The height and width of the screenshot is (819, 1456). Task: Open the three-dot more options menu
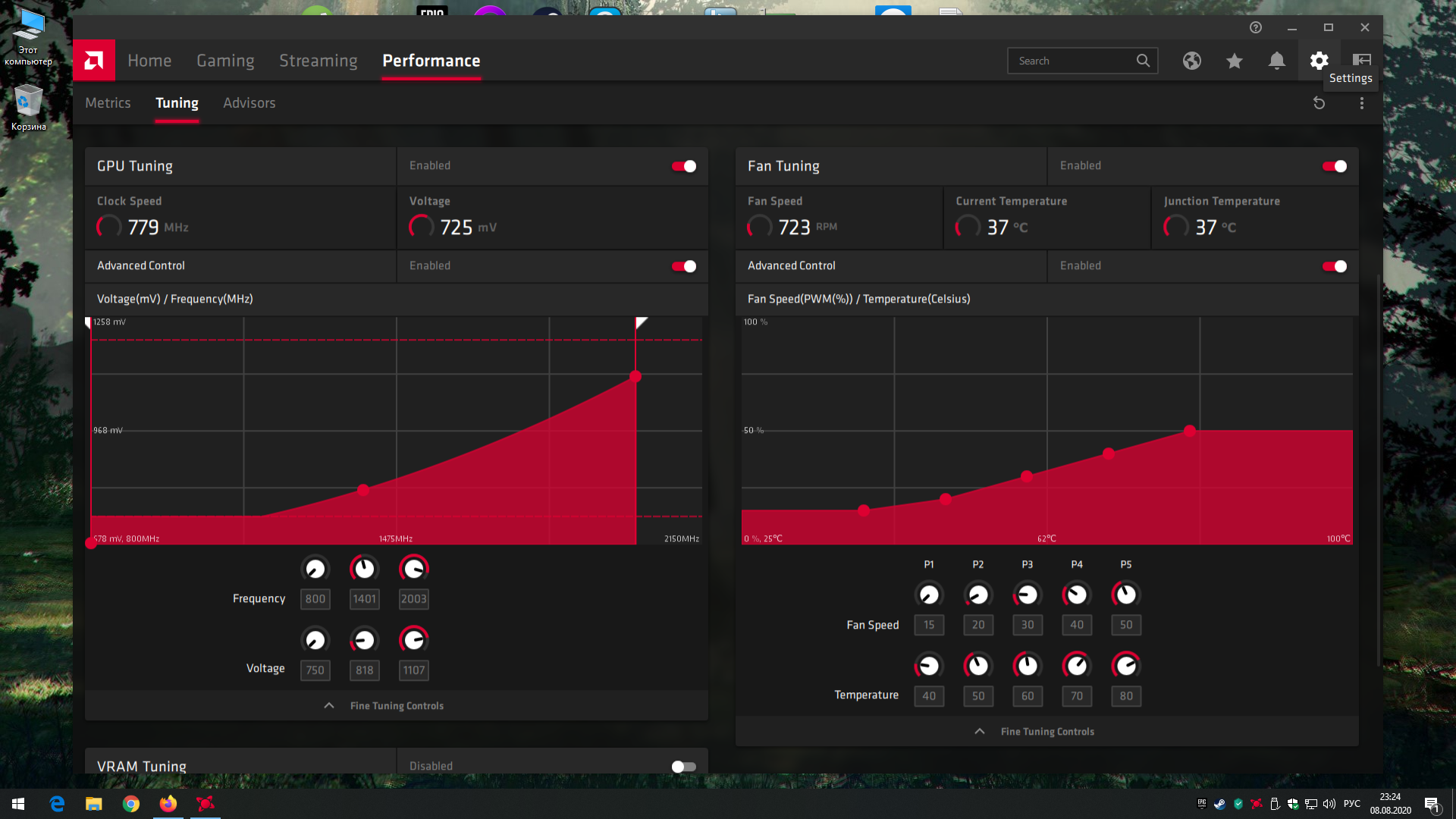pyautogui.click(x=1361, y=103)
